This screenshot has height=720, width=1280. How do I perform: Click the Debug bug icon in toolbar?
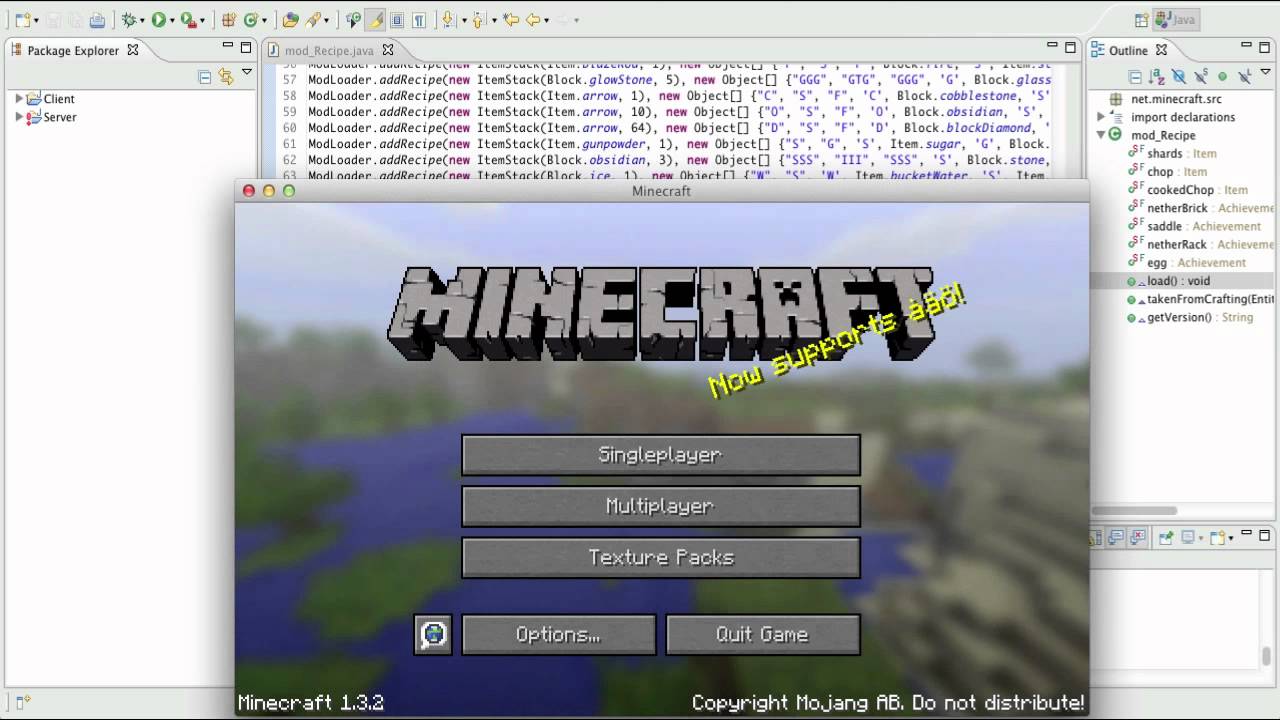pyautogui.click(x=129, y=20)
